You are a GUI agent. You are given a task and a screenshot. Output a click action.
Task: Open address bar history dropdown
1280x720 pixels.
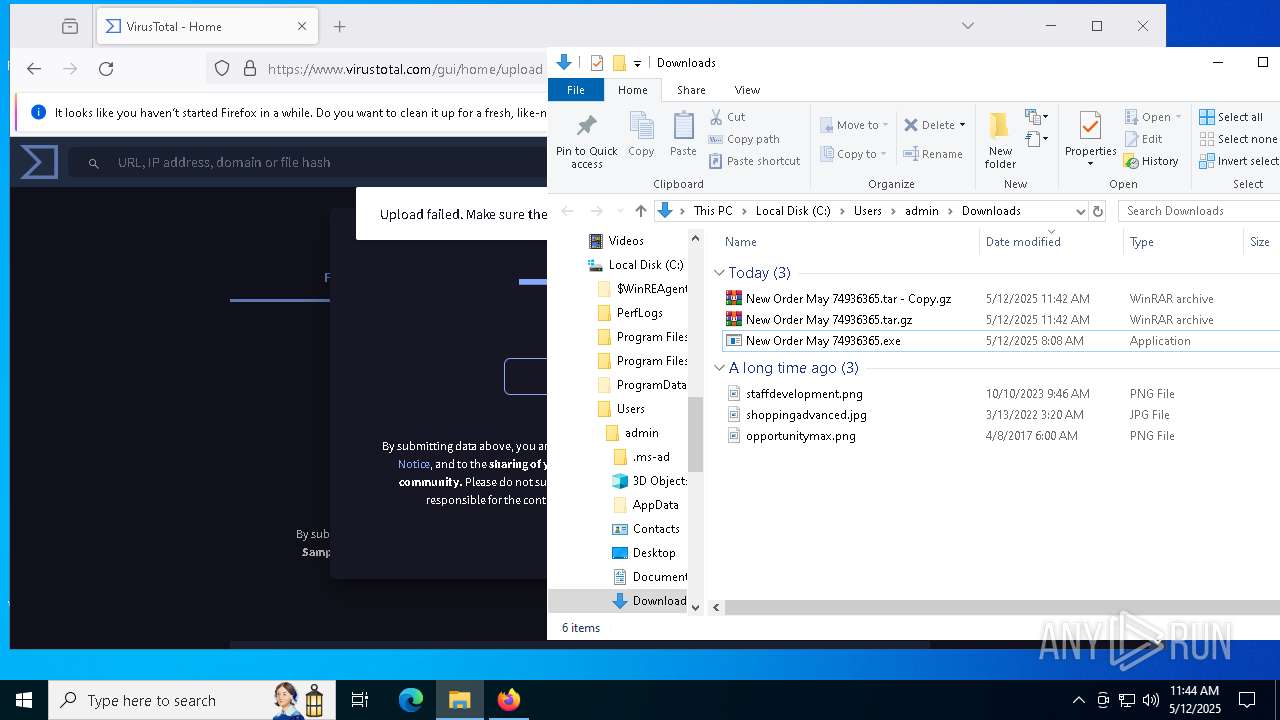[x=1080, y=211]
